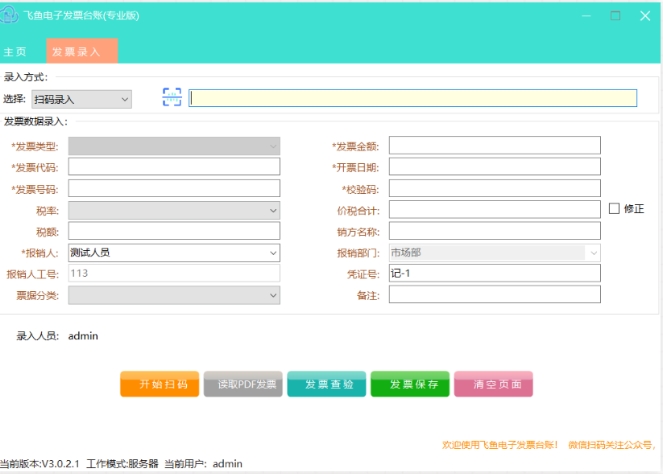Click the 读取PDF发票 button

[243, 384]
